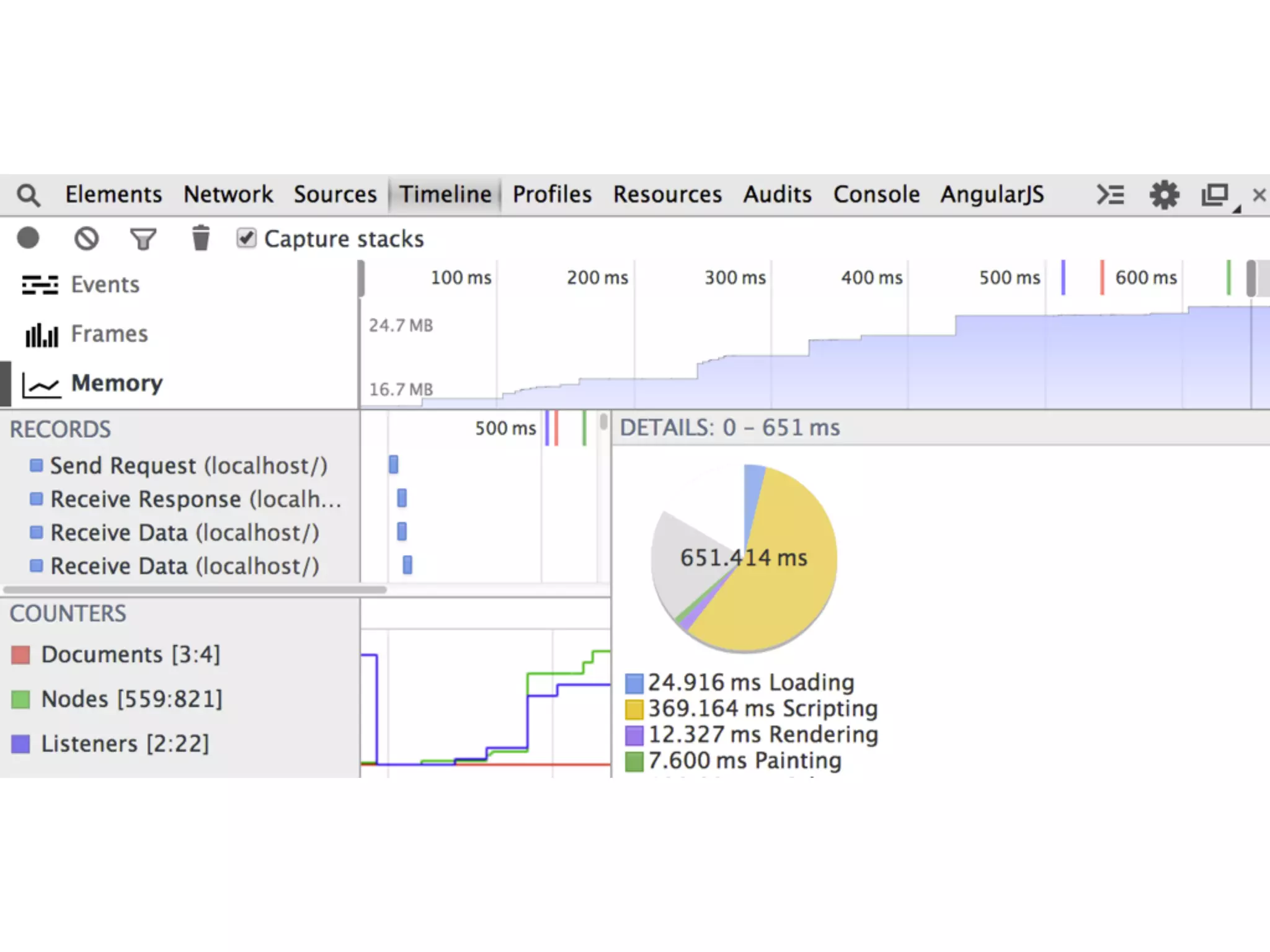Select the Events timeline view
Viewport: 1270px width, 952px height.
click(x=104, y=284)
